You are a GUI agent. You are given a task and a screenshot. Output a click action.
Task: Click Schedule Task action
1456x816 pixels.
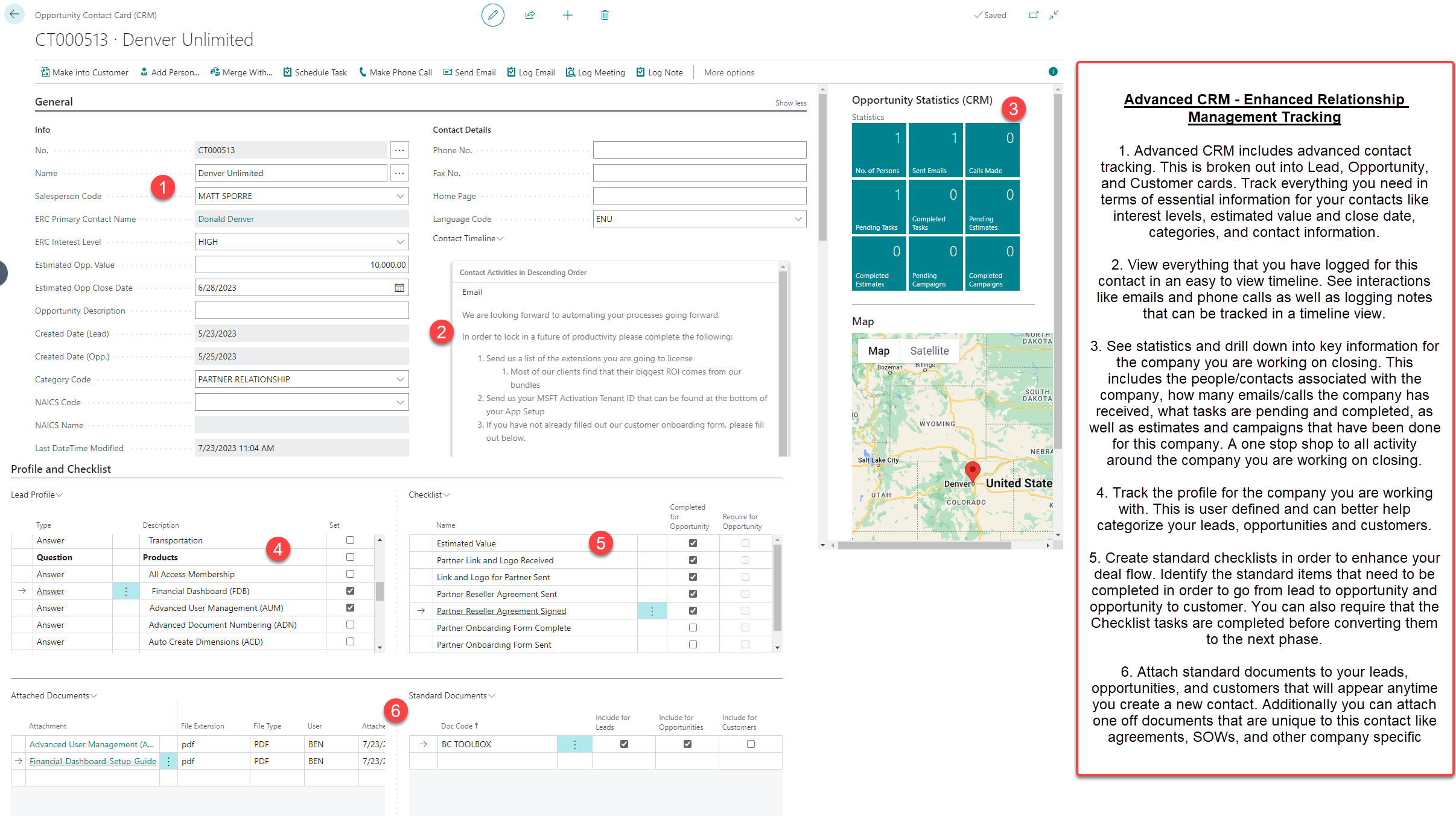315,72
